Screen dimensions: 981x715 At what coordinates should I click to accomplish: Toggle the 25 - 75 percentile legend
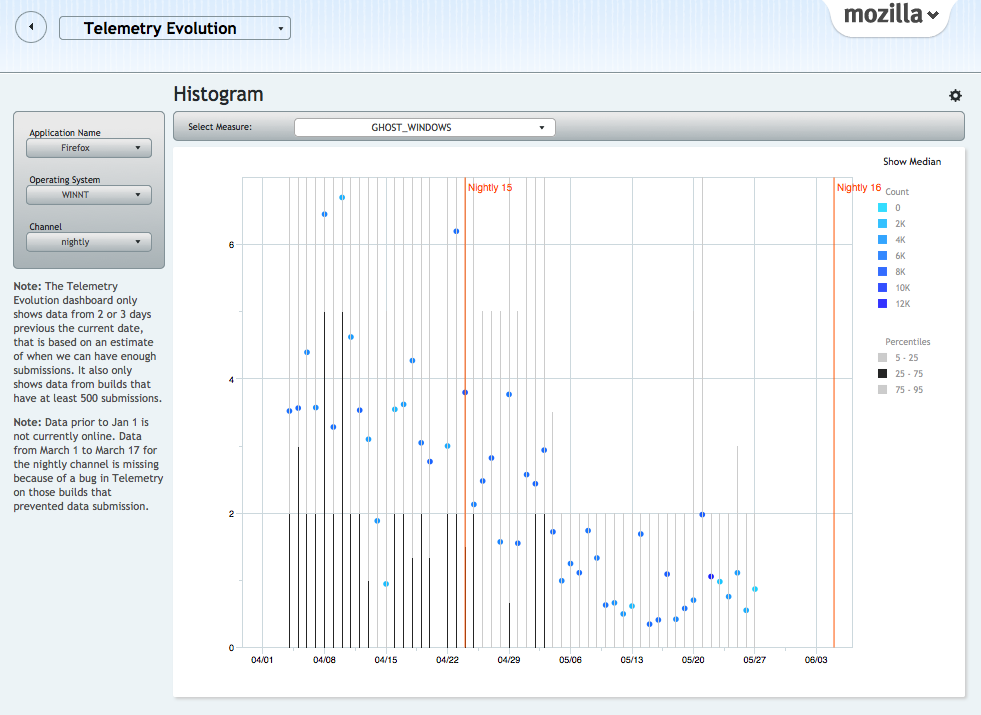point(883,374)
